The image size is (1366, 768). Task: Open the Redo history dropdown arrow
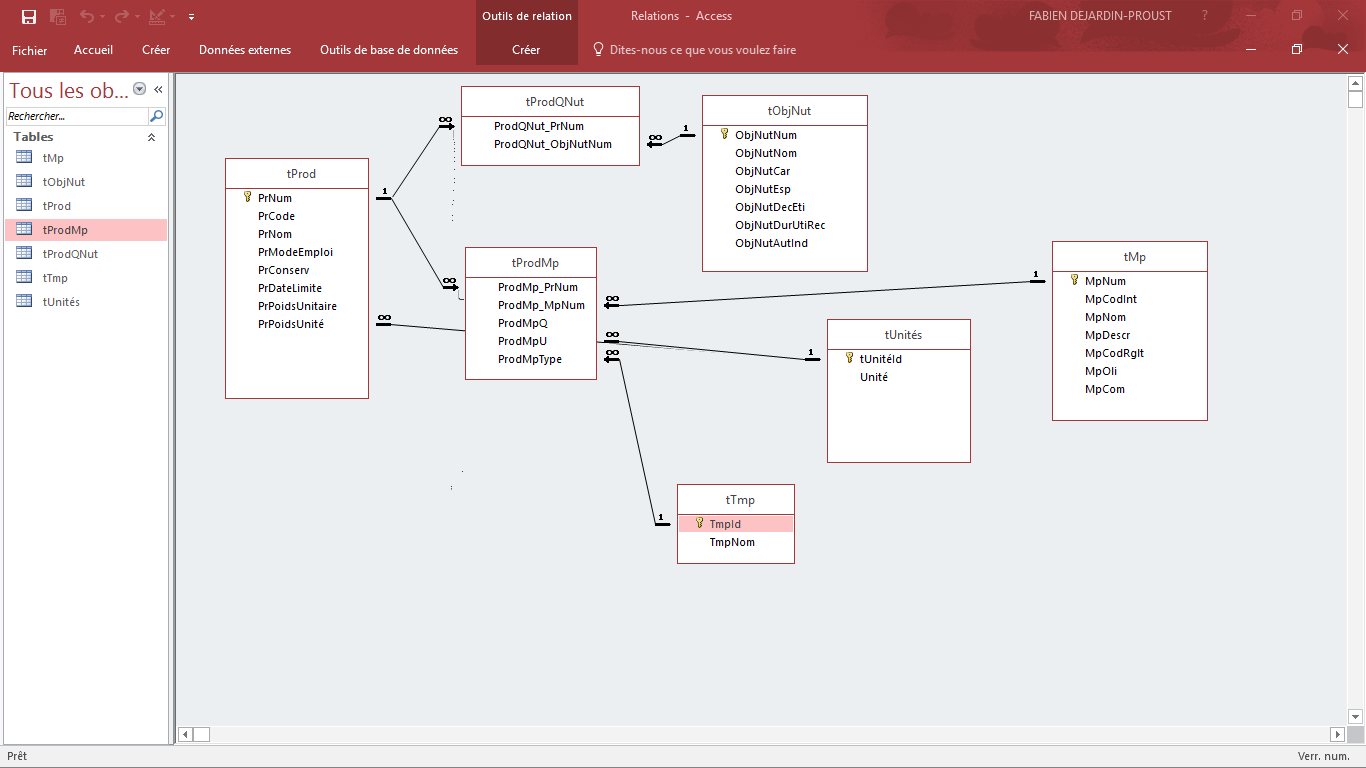point(136,17)
